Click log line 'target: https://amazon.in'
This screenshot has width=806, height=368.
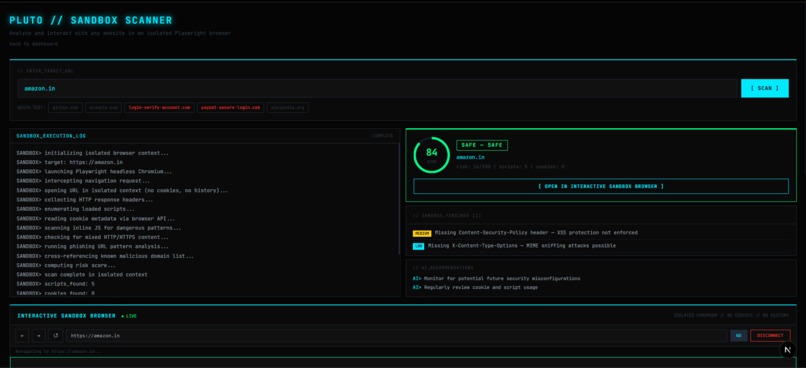coord(69,162)
